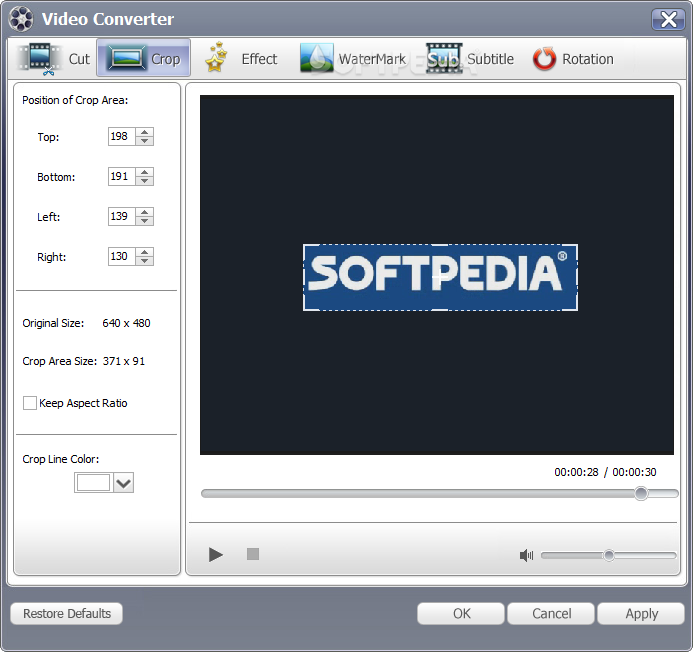
Task: Play the video preview
Action: point(216,554)
